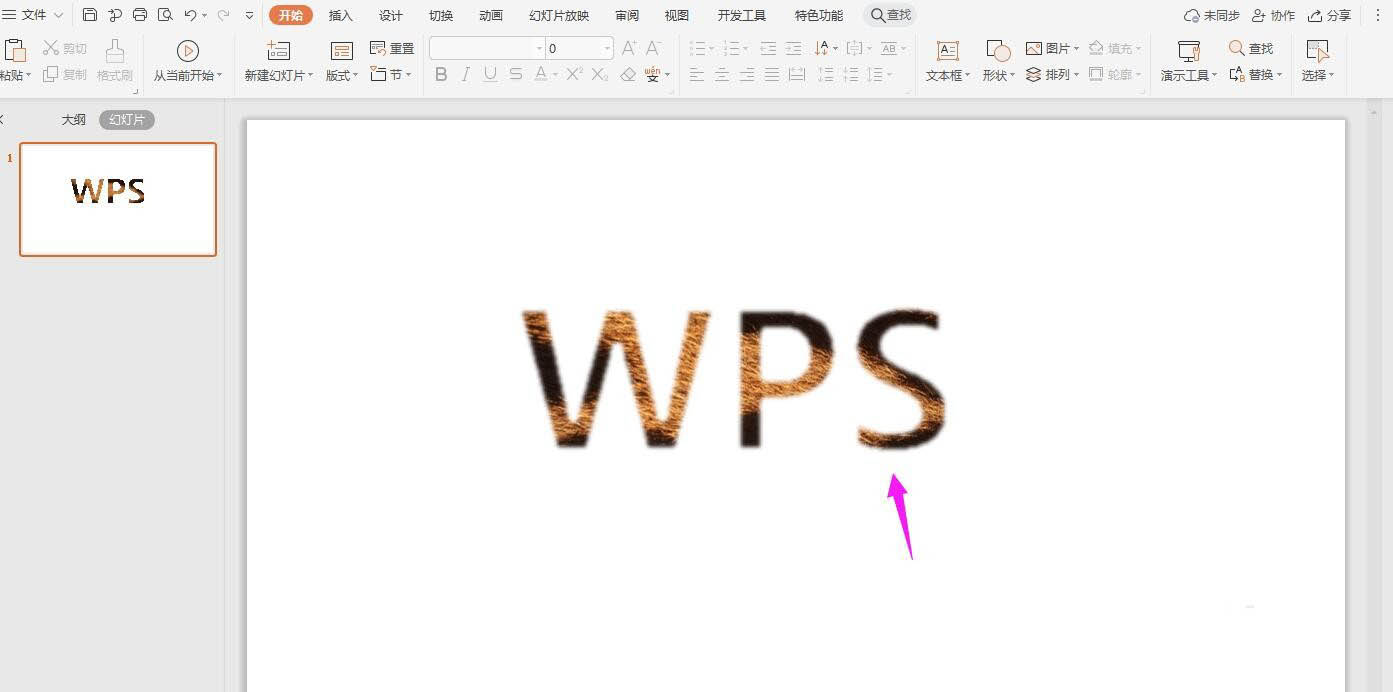Viewport: 1393px width, 692px height.
Task: Click the Copy (复制) icon
Action: point(51,75)
